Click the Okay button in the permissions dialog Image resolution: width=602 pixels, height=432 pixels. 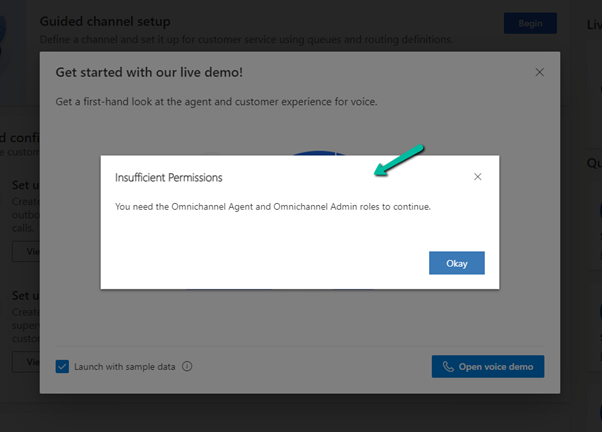pyautogui.click(x=457, y=262)
